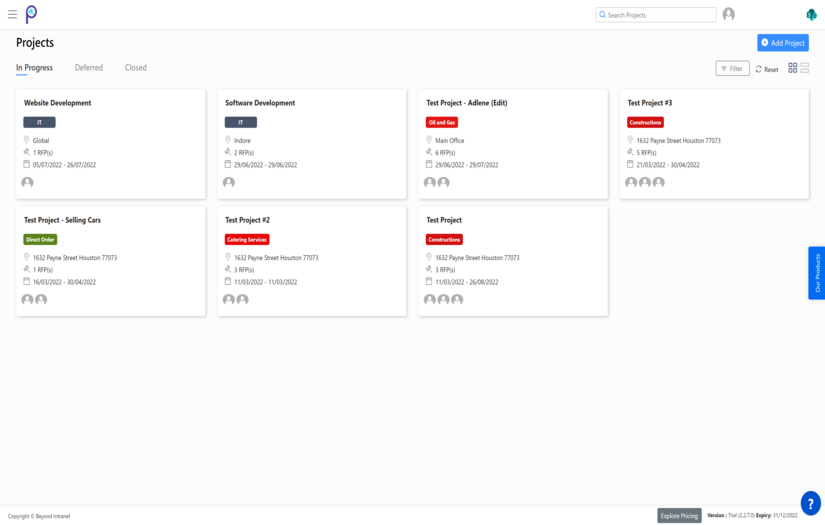Click the Catering Services tag
This screenshot has width=825, height=525.
(247, 239)
